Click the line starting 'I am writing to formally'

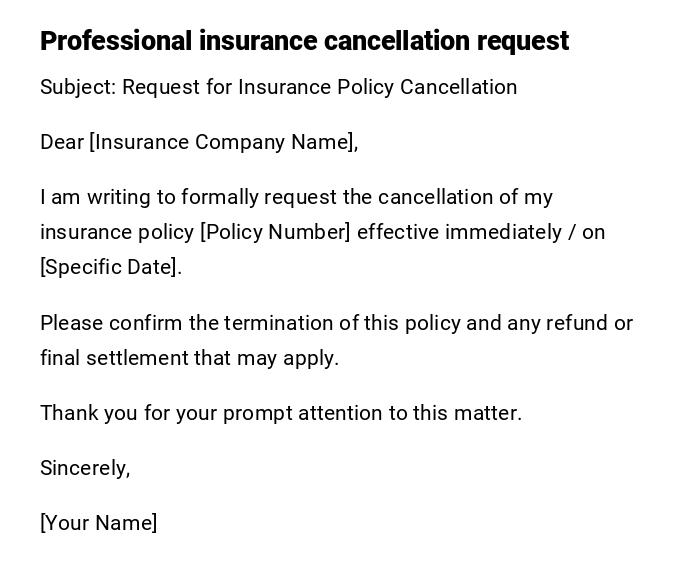pos(296,197)
